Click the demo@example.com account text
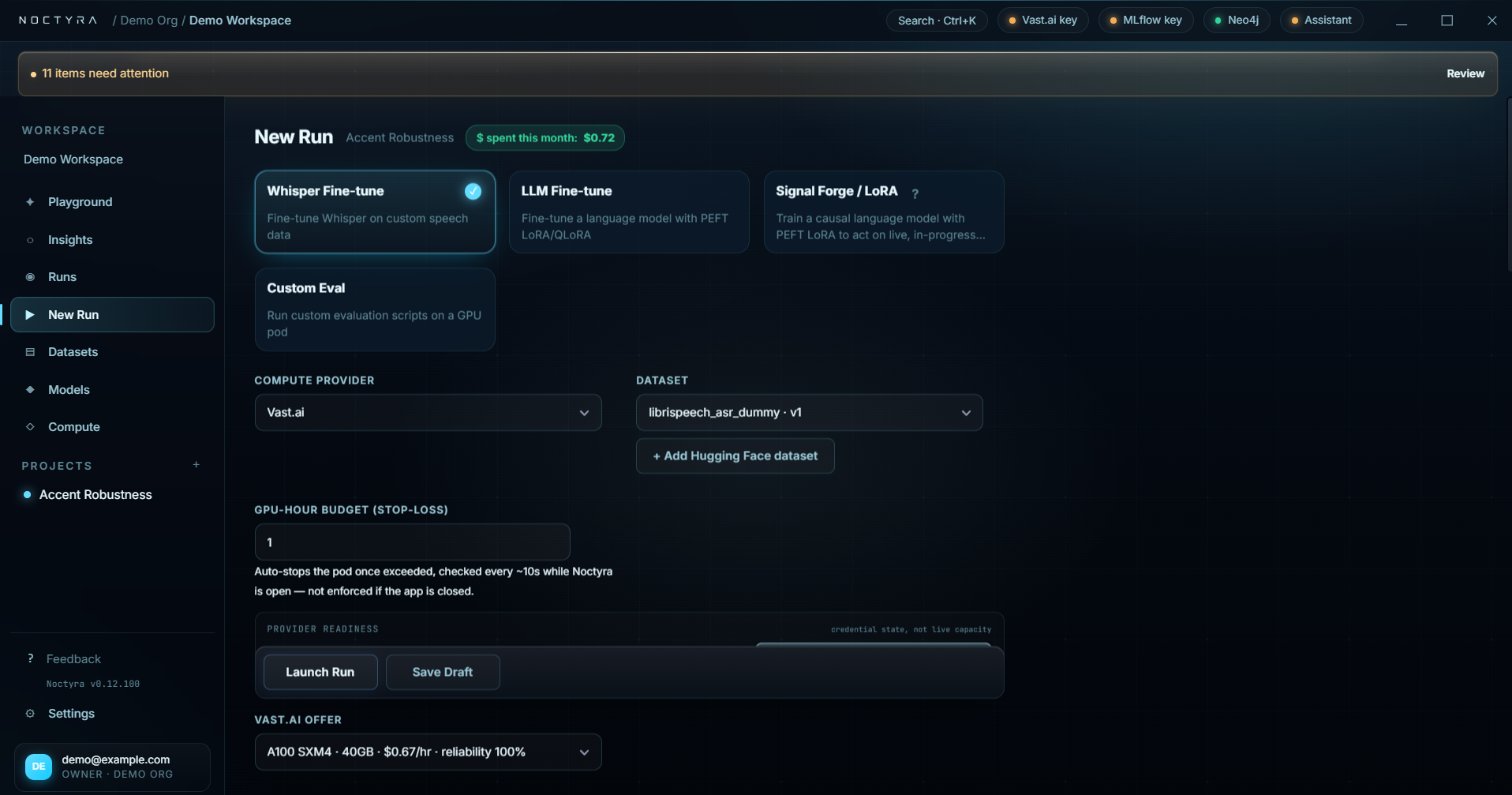Viewport: 1512px width, 795px height. click(116, 759)
